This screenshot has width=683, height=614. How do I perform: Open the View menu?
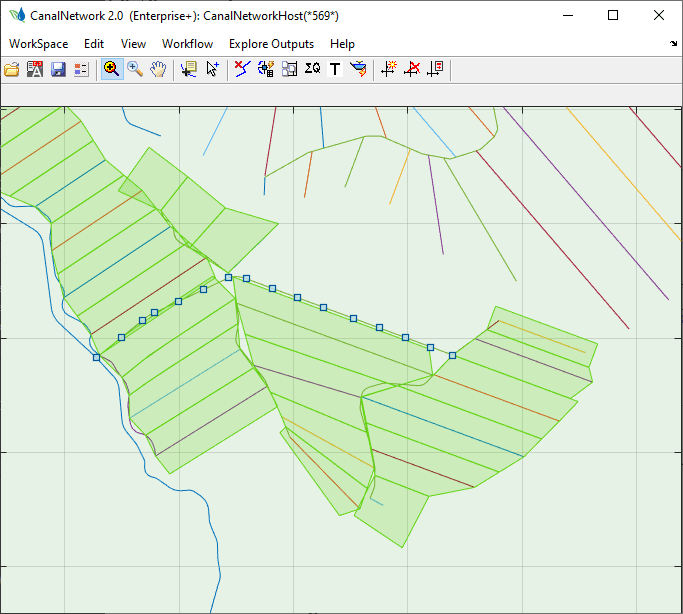click(x=133, y=44)
